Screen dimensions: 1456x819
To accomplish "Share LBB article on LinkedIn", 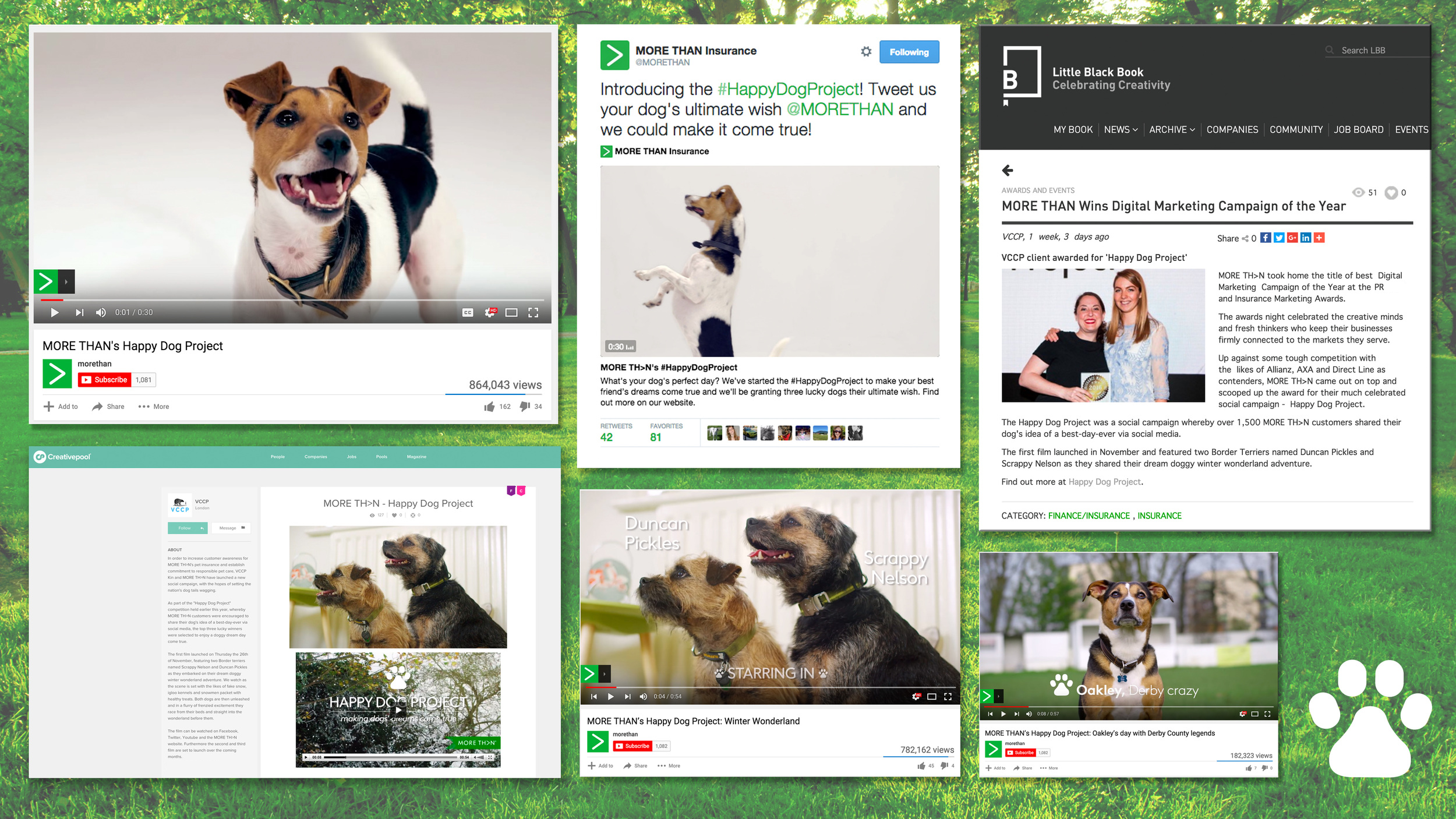I will pos(1306,238).
